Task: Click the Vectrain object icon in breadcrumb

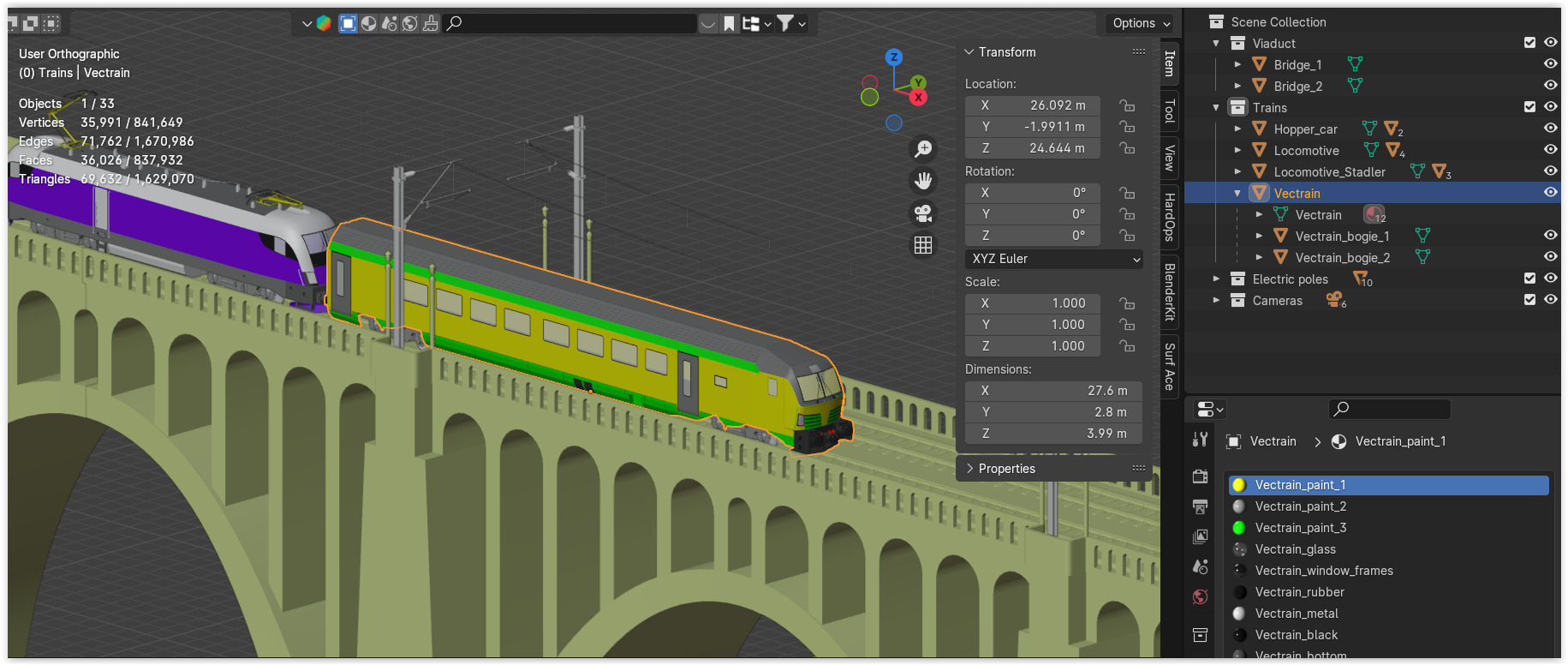Action: (x=1234, y=441)
